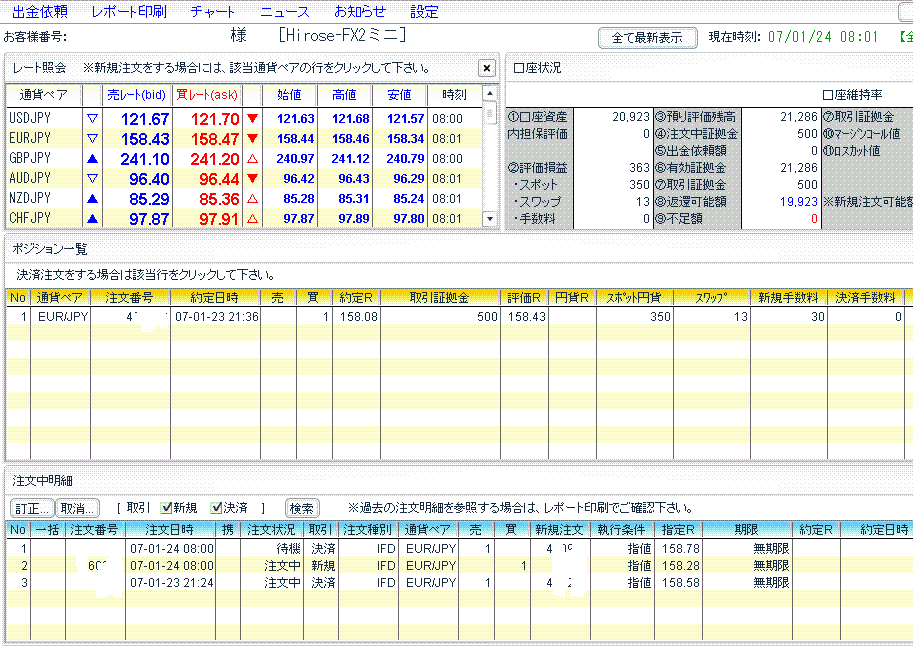Click the 口座資産 value 20,923

click(631, 117)
